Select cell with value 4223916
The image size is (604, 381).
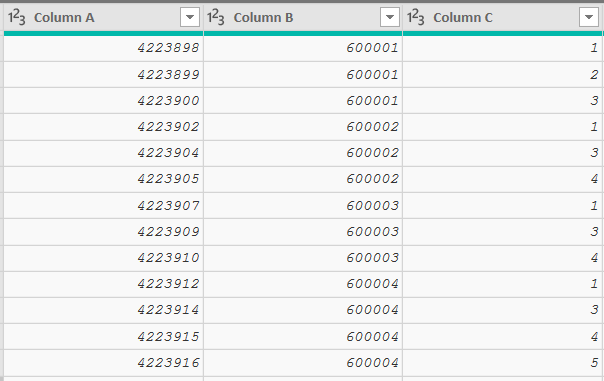click(x=104, y=363)
